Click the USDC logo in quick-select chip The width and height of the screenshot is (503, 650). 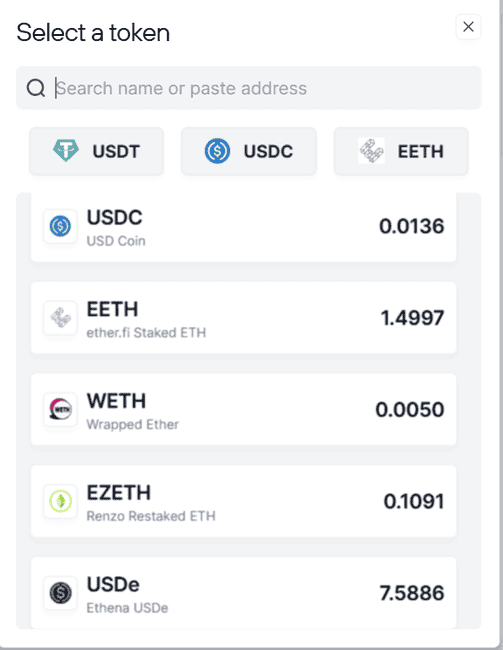(217, 151)
